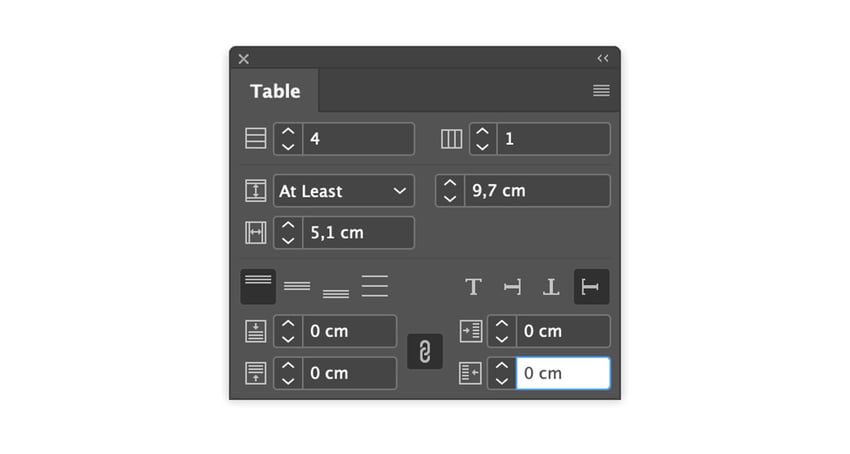The width and height of the screenshot is (850, 454).
Task: Increase the number of rows
Action: [288, 131]
